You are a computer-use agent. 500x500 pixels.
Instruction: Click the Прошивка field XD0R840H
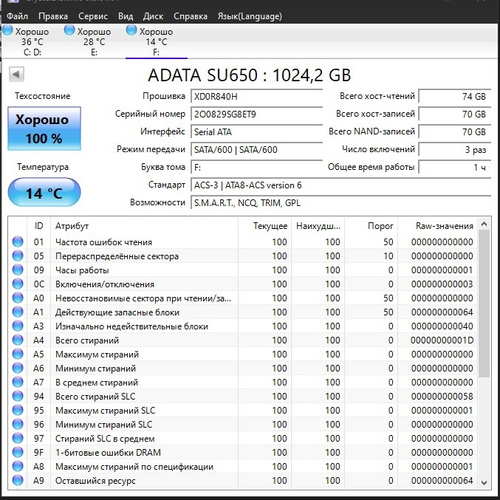pyautogui.click(x=257, y=97)
